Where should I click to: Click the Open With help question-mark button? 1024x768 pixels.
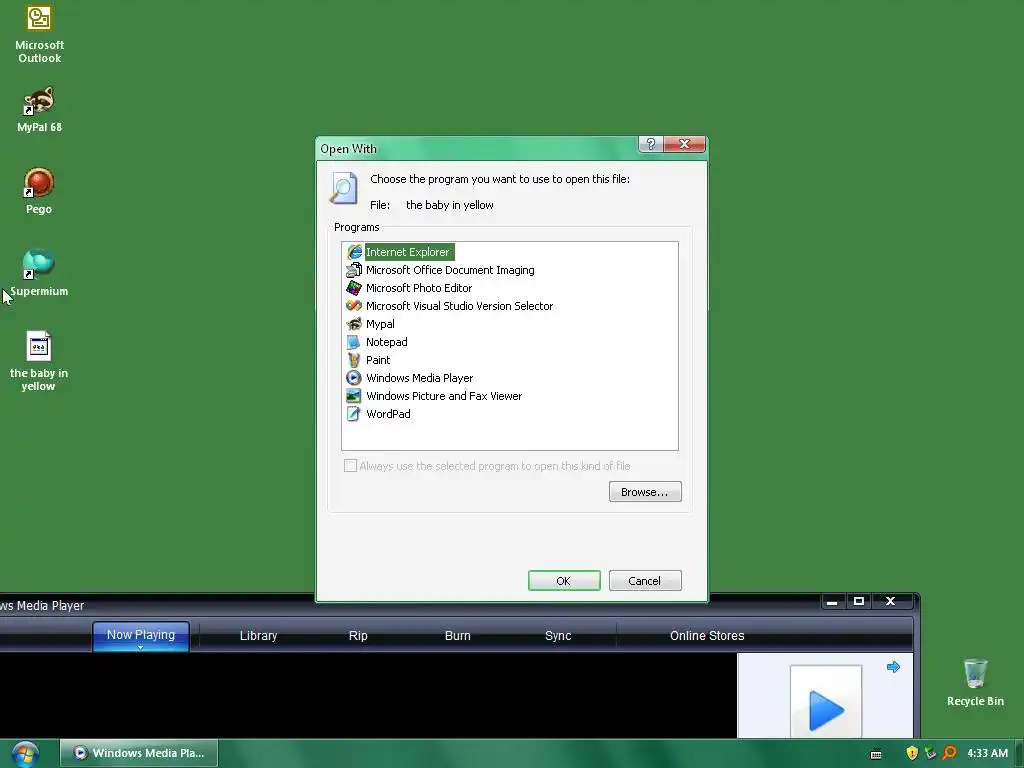[650, 144]
